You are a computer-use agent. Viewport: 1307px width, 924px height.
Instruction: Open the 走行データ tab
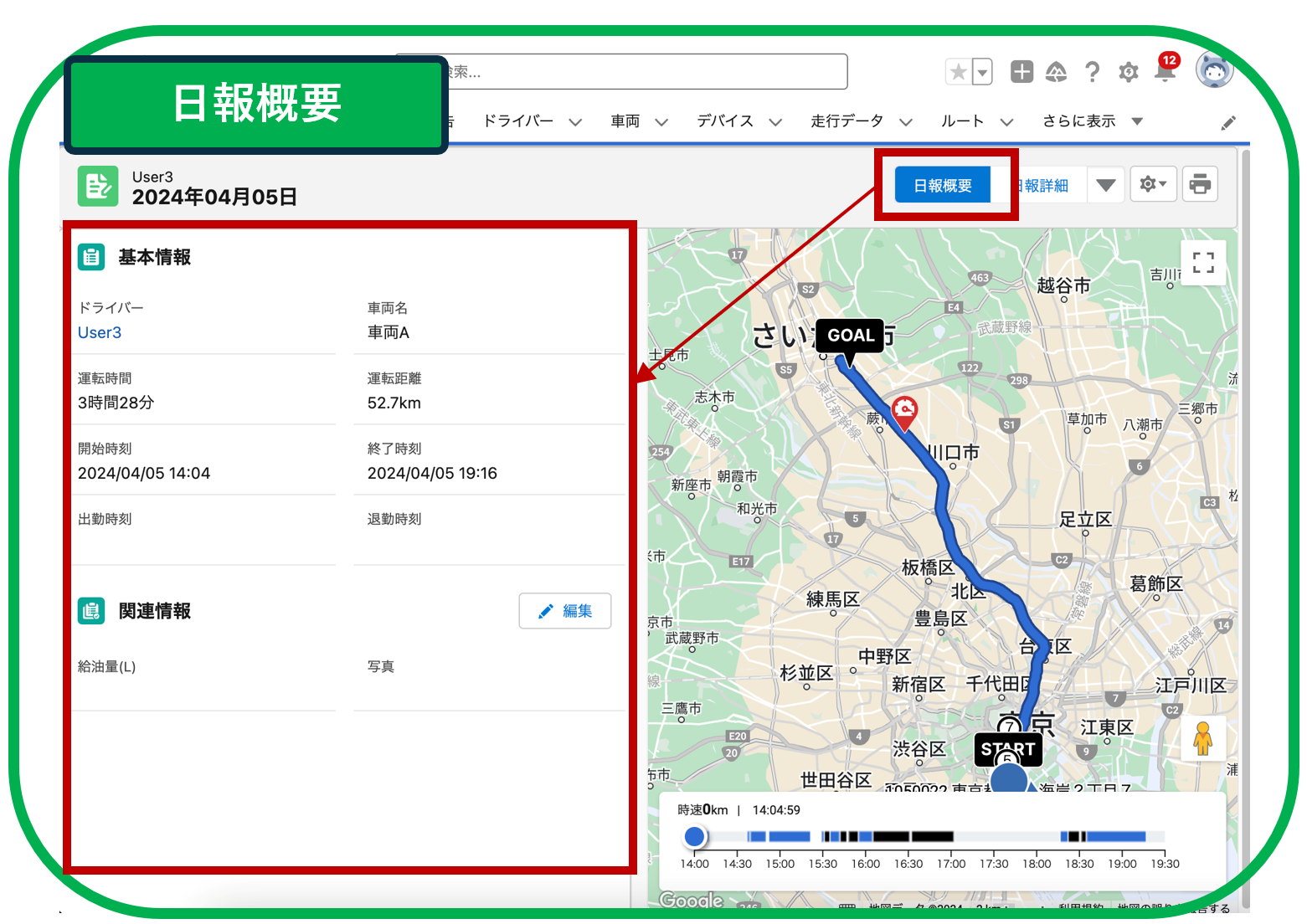[846, 121]
